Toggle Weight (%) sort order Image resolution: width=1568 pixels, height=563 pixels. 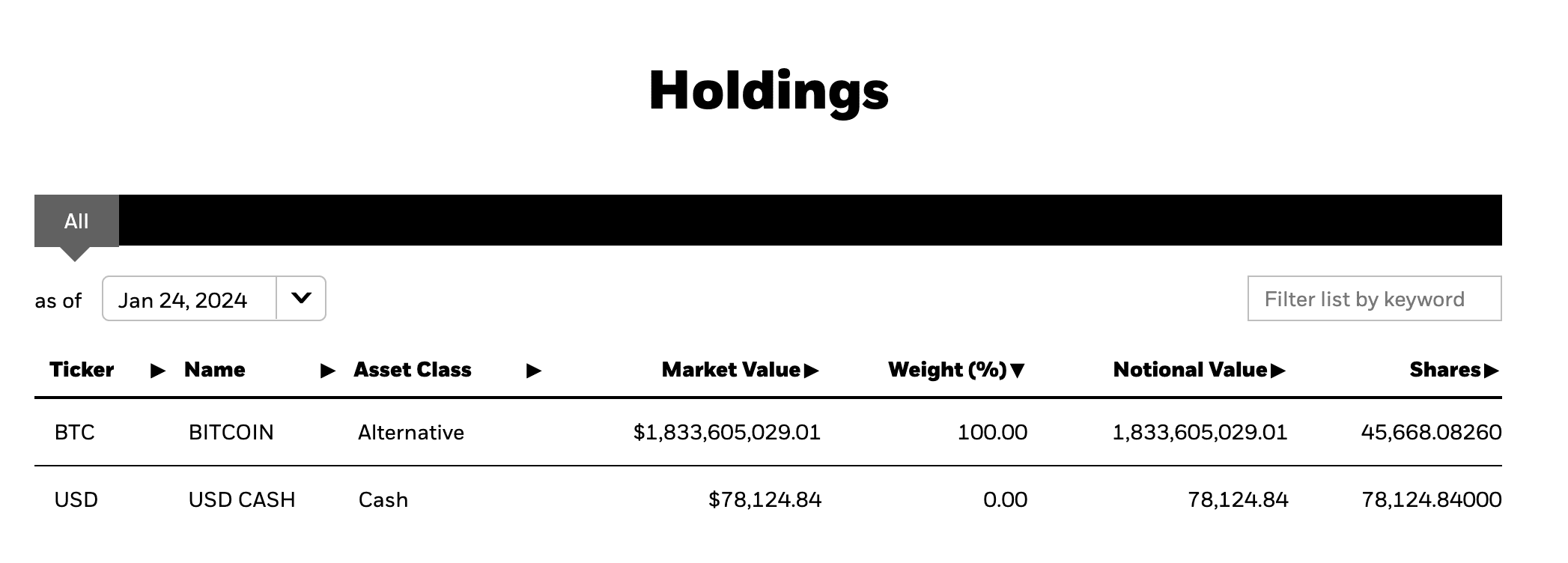[x=947, y=369]
